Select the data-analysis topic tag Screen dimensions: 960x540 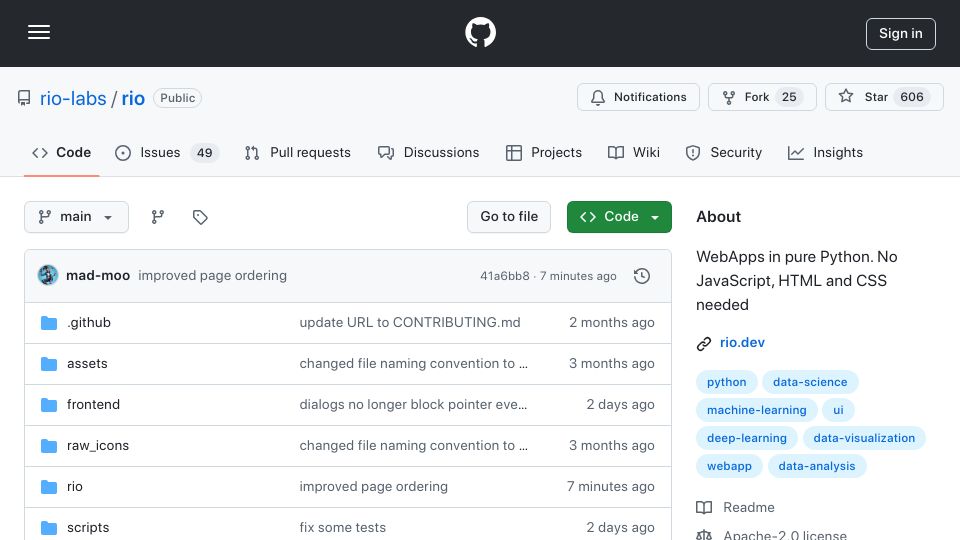pos(817,467)
